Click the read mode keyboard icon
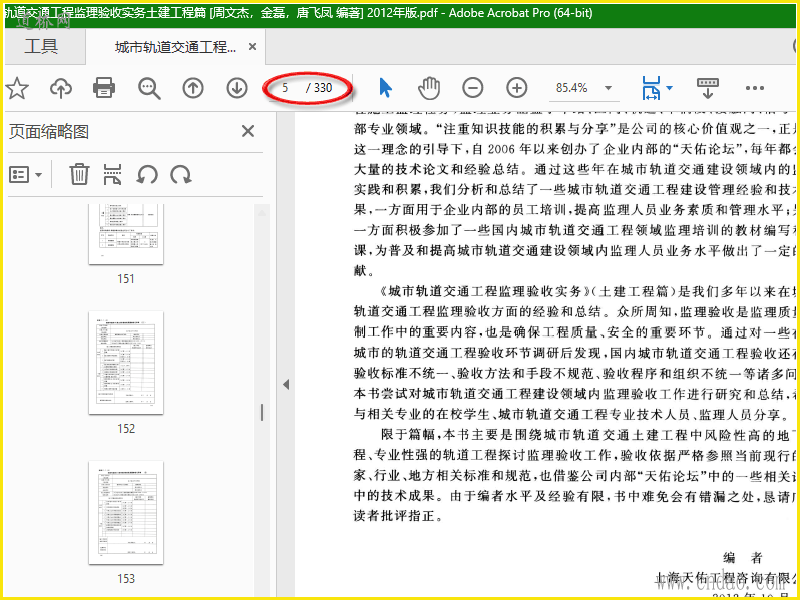The width and height of the screenshot is (800, 600). click(x=708, y=88)
